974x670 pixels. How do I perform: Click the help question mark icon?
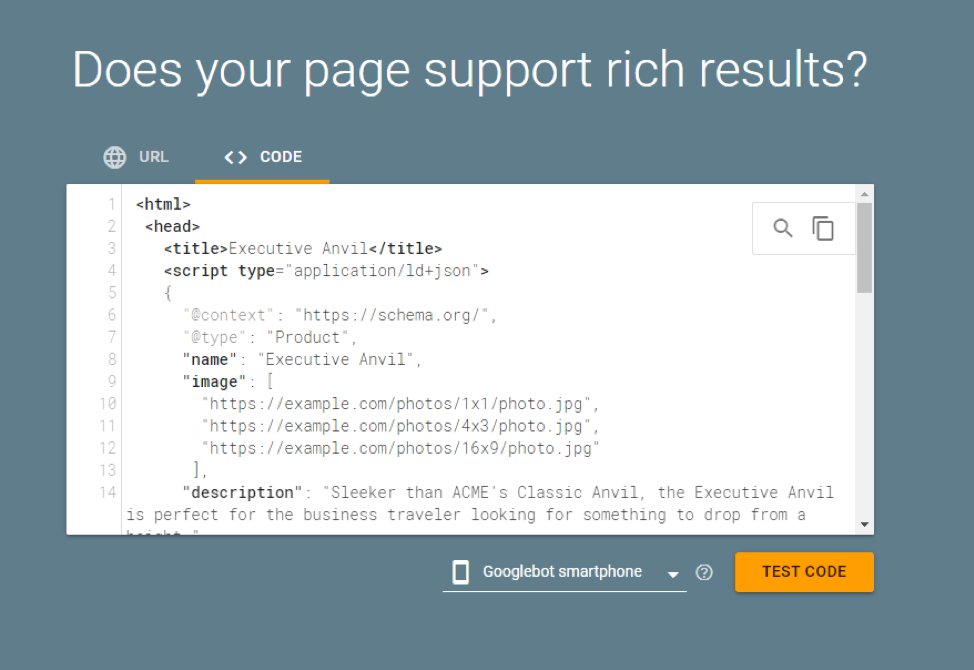click(704, 572)
